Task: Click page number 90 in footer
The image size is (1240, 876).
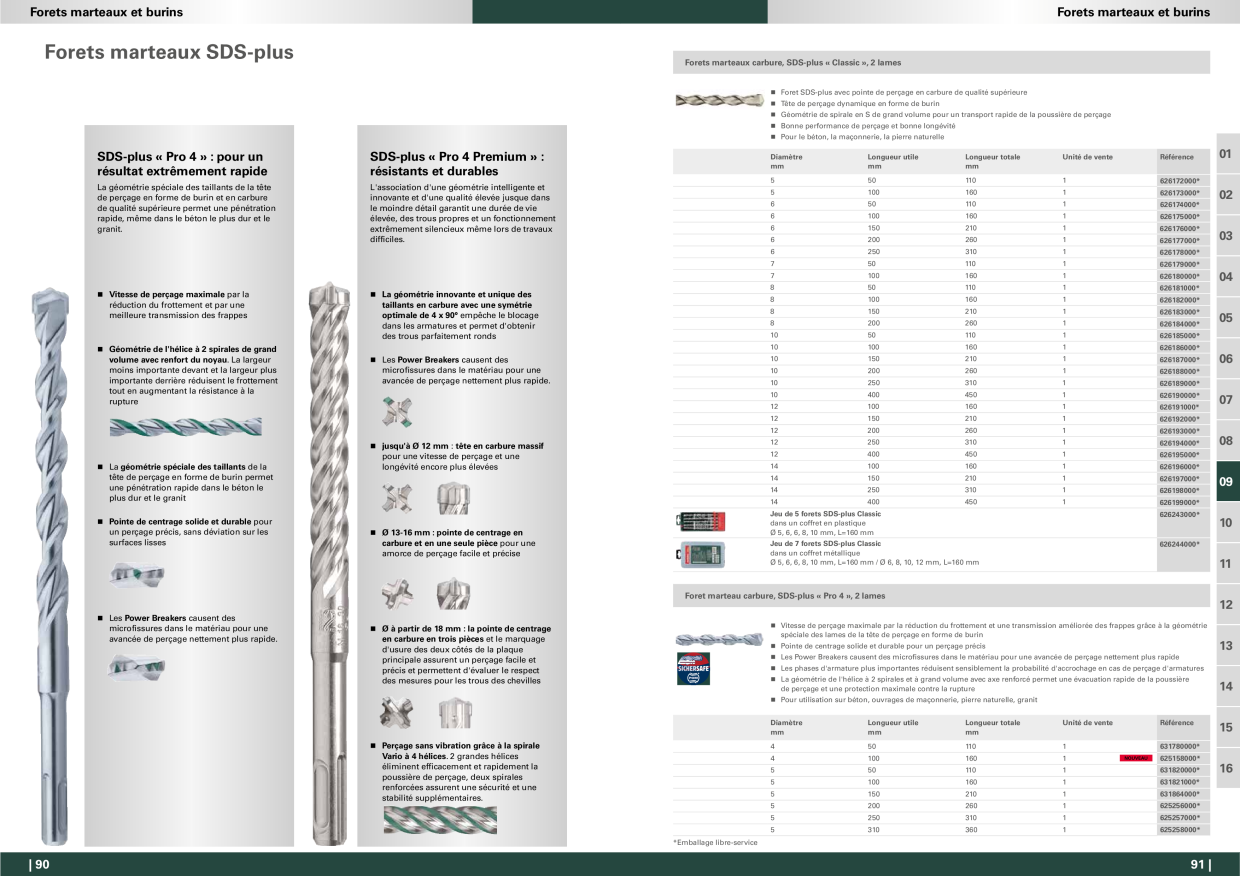Action: tap(40, 865)
